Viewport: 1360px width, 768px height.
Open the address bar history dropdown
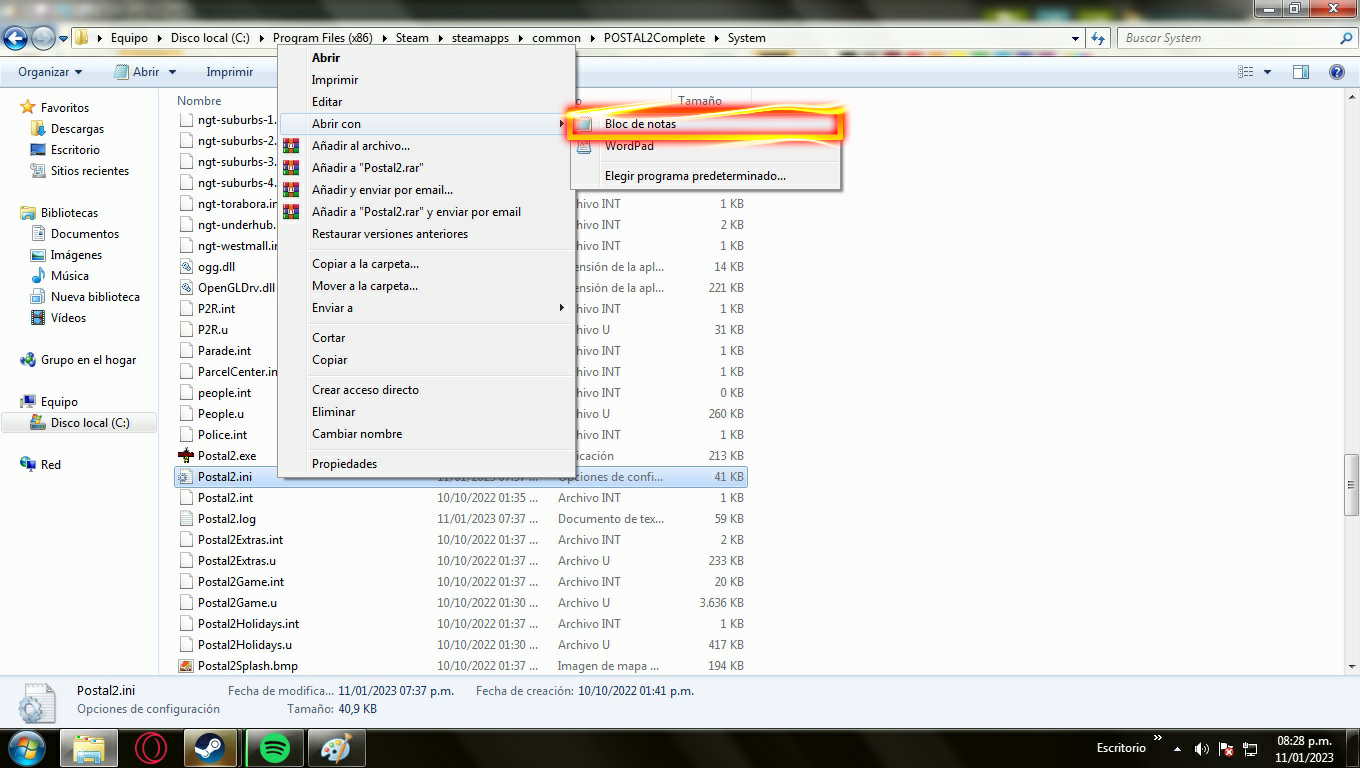pyautogui.click(x=1075, y=38)
